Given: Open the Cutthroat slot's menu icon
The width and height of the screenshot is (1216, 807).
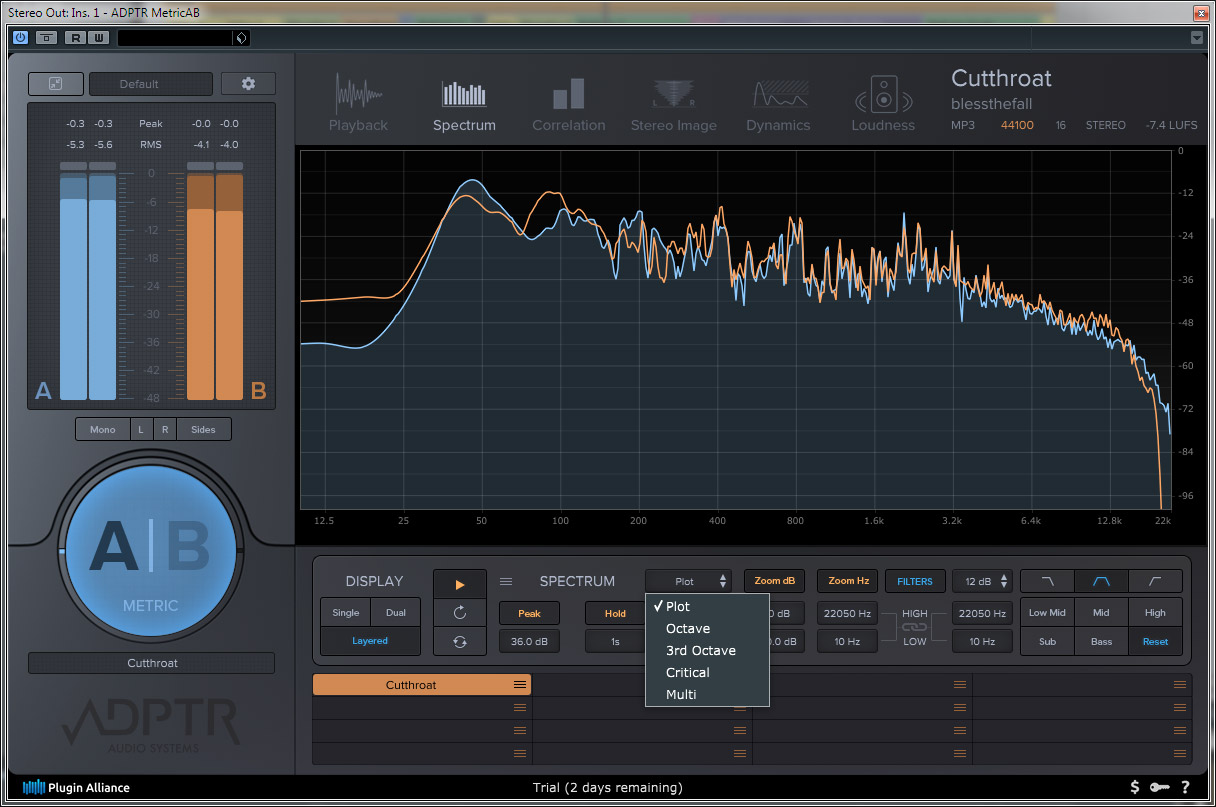Looking at the screenshot, I should coord(520,685).
